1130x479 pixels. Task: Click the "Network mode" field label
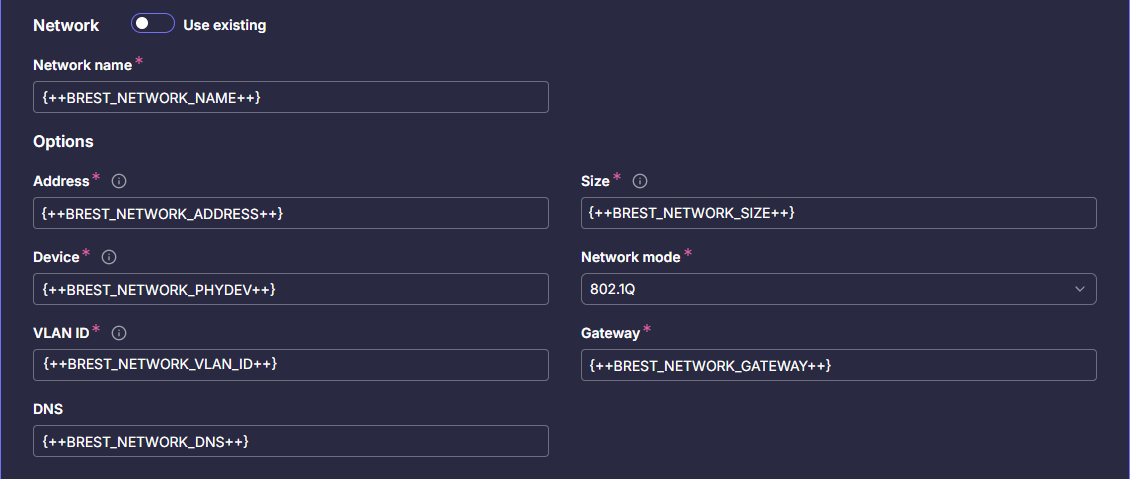630,257
